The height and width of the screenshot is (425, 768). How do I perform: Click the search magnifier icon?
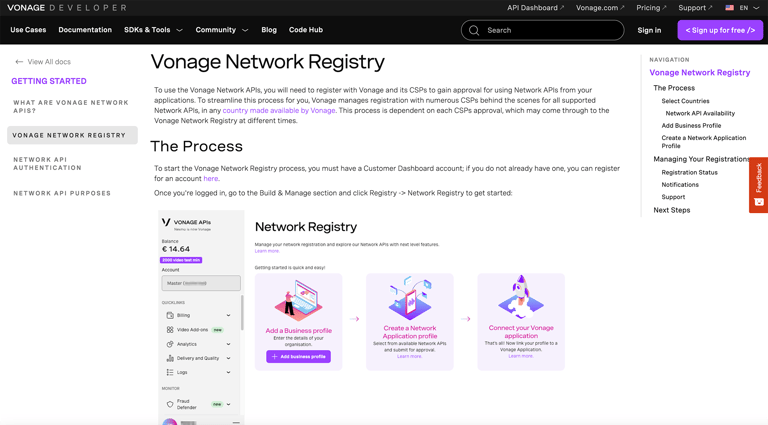click(x=474, y=30)
